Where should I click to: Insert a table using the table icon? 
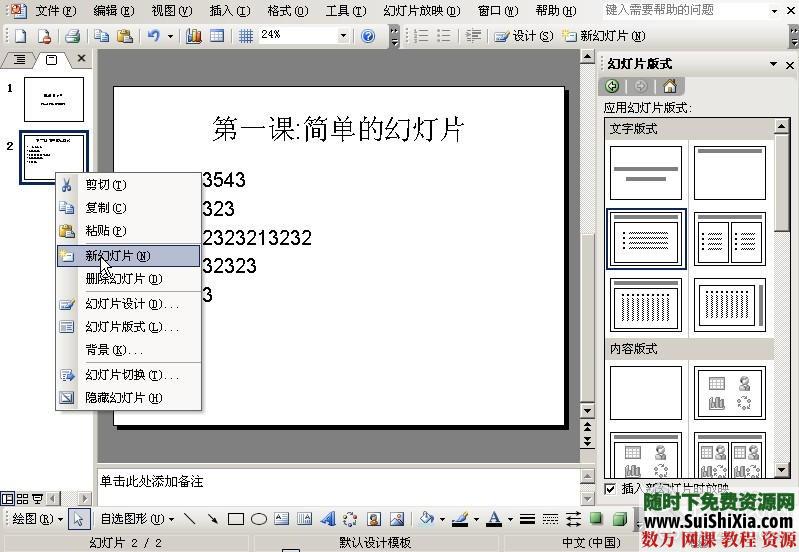pyautogui.click(x=217, y=36)
